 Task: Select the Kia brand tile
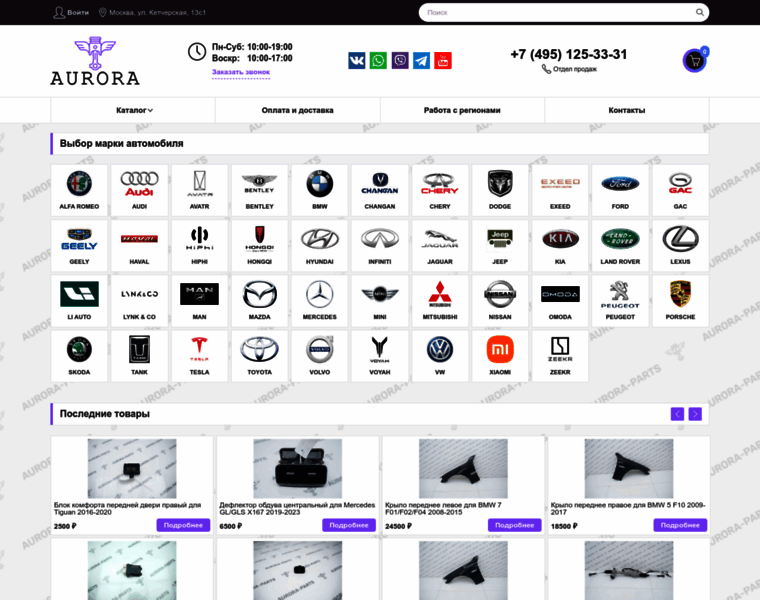pyautogui.click(x=560, y=245)
